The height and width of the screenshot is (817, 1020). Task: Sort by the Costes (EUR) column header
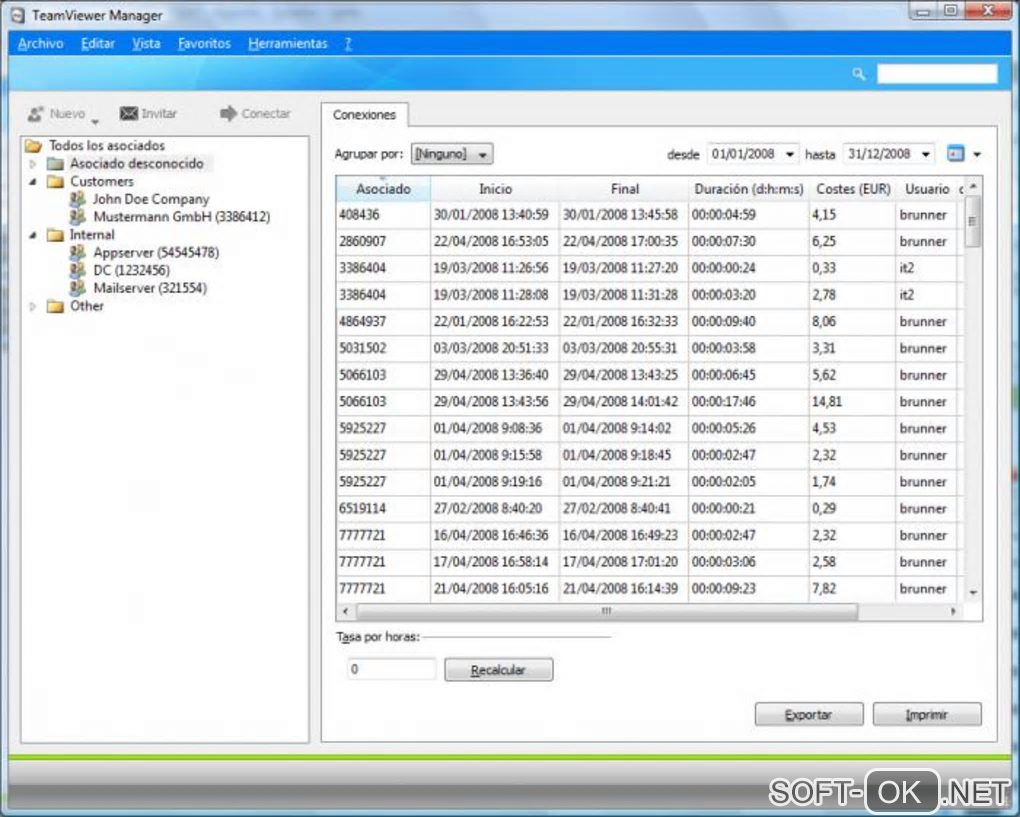pos(853,189)
